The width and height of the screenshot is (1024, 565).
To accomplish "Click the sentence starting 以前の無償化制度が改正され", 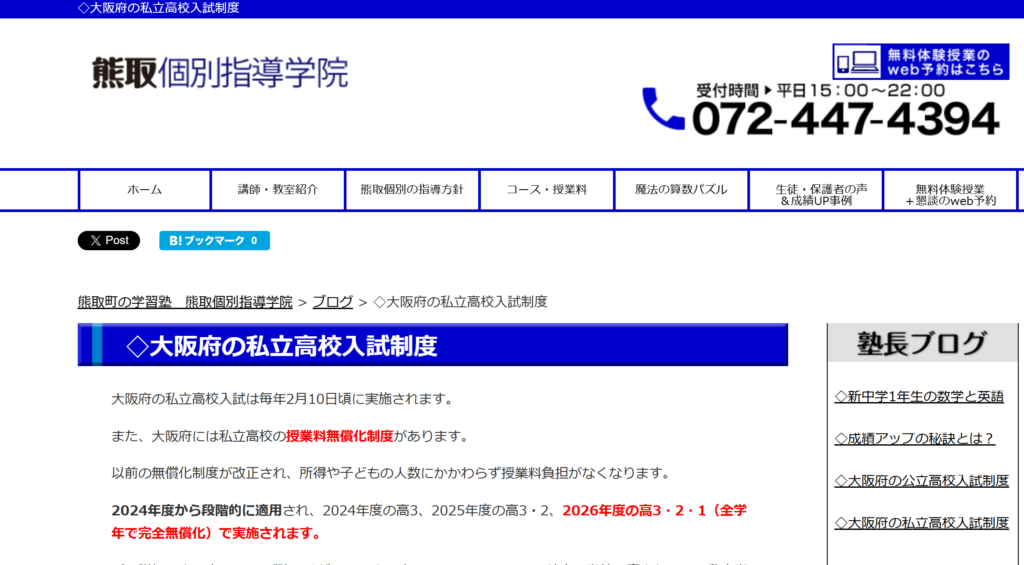I will pyautogui.click(x=391, y=473).
